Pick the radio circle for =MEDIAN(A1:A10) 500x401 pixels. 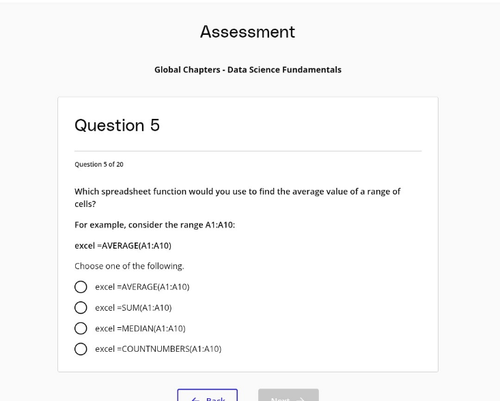(81, 328)
